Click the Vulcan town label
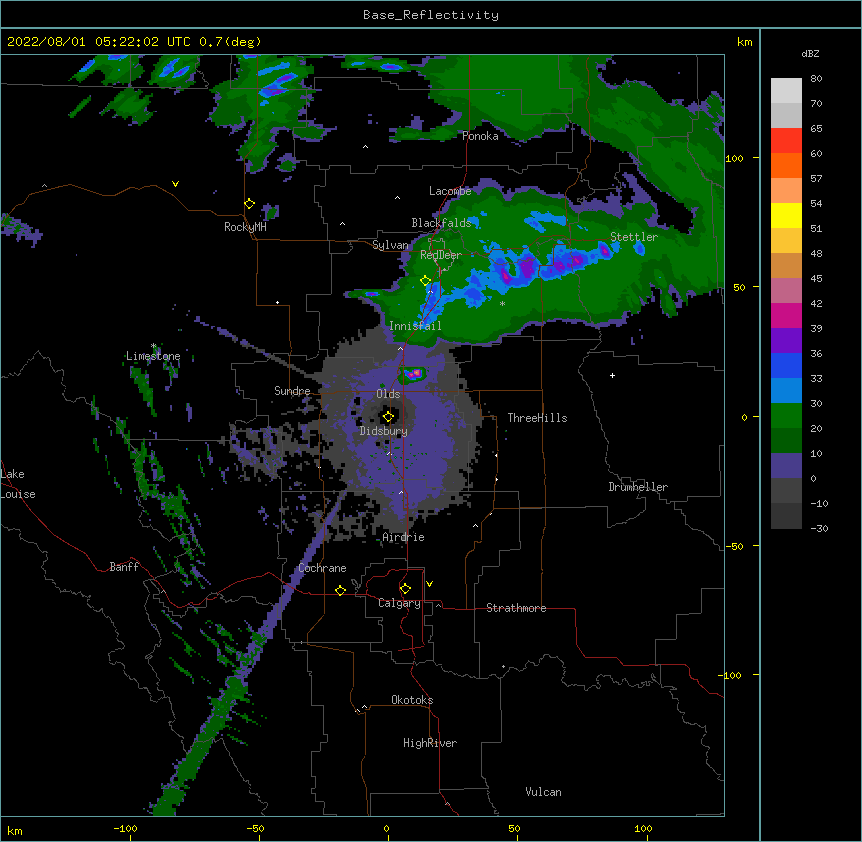The width and height of the screenshot is (862, 842). (x=543, y=792)
